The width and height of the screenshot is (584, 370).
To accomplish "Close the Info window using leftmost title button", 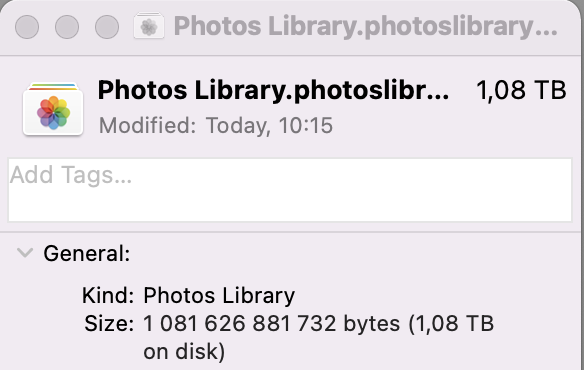I will pos(27,27).
